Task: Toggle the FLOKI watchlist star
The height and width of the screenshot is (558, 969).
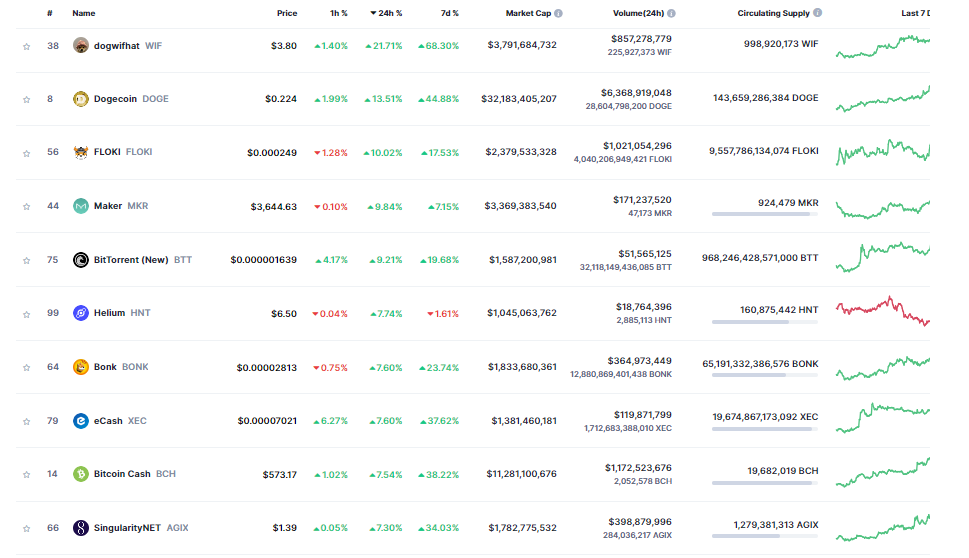Action: click(x=27, y=153)
